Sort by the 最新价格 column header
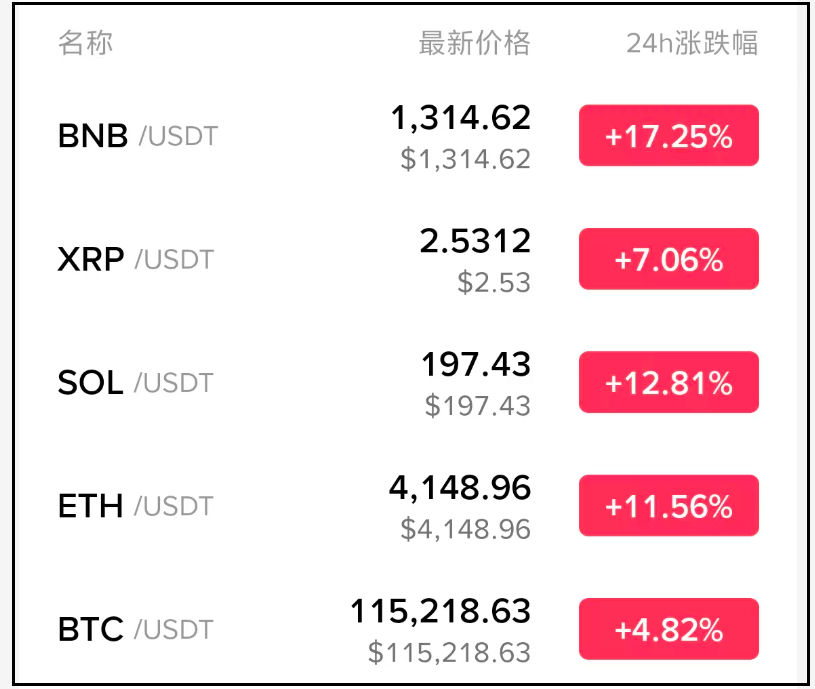This screenshot has height=689, width=815. pos(474,43)
